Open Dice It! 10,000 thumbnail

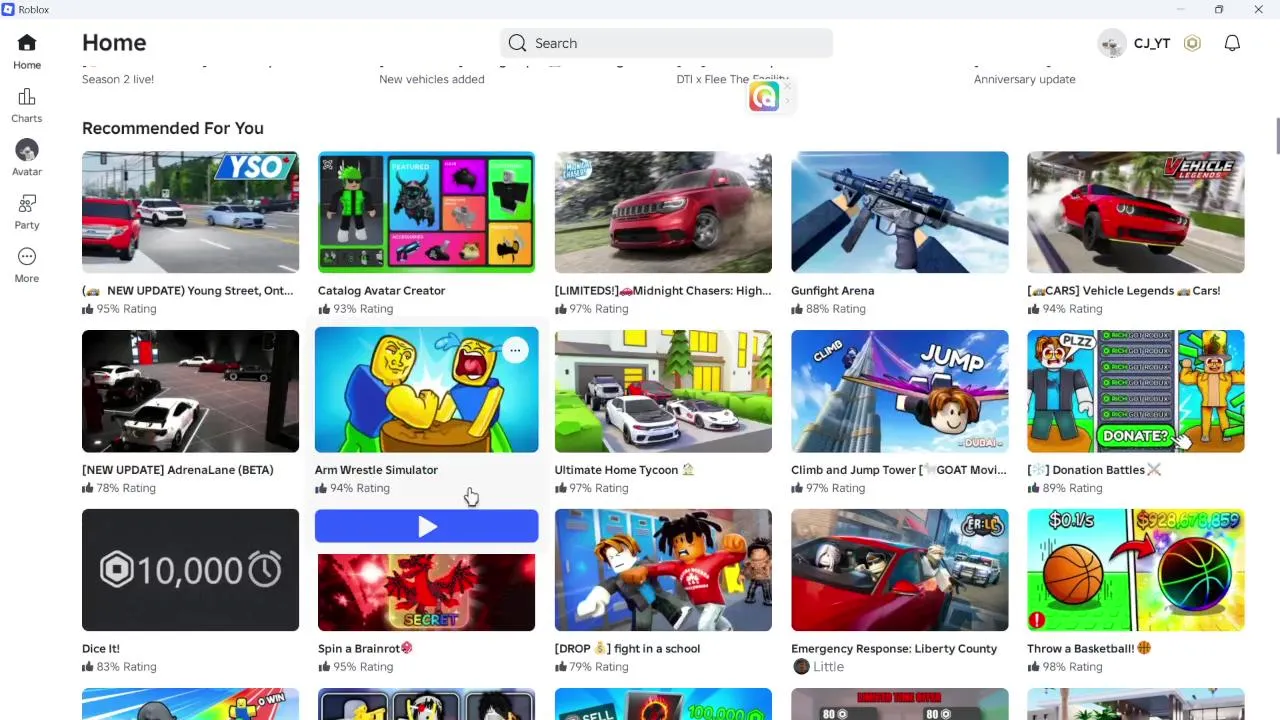click(190, 570)
